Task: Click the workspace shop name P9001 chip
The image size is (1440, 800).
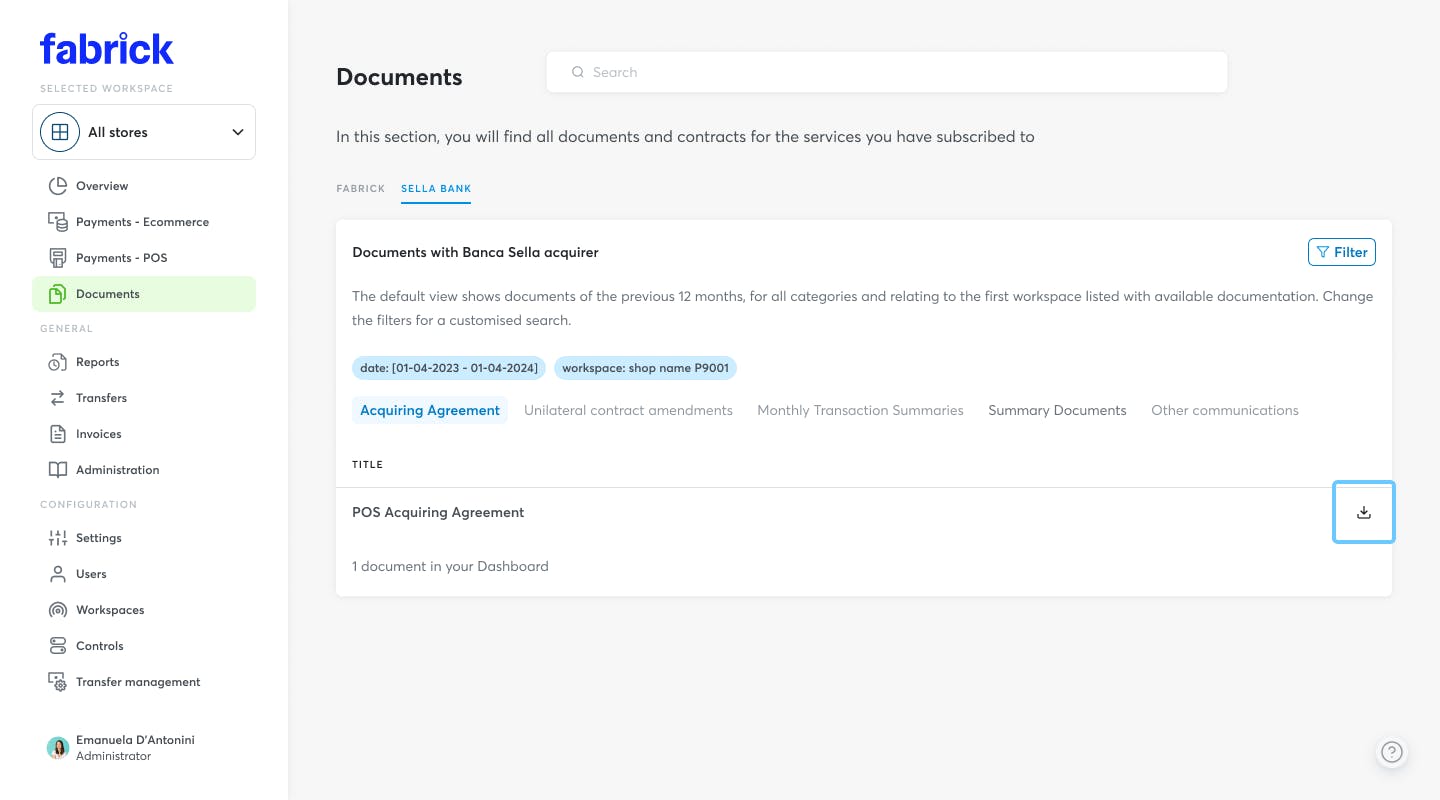Action: point(645,368)
